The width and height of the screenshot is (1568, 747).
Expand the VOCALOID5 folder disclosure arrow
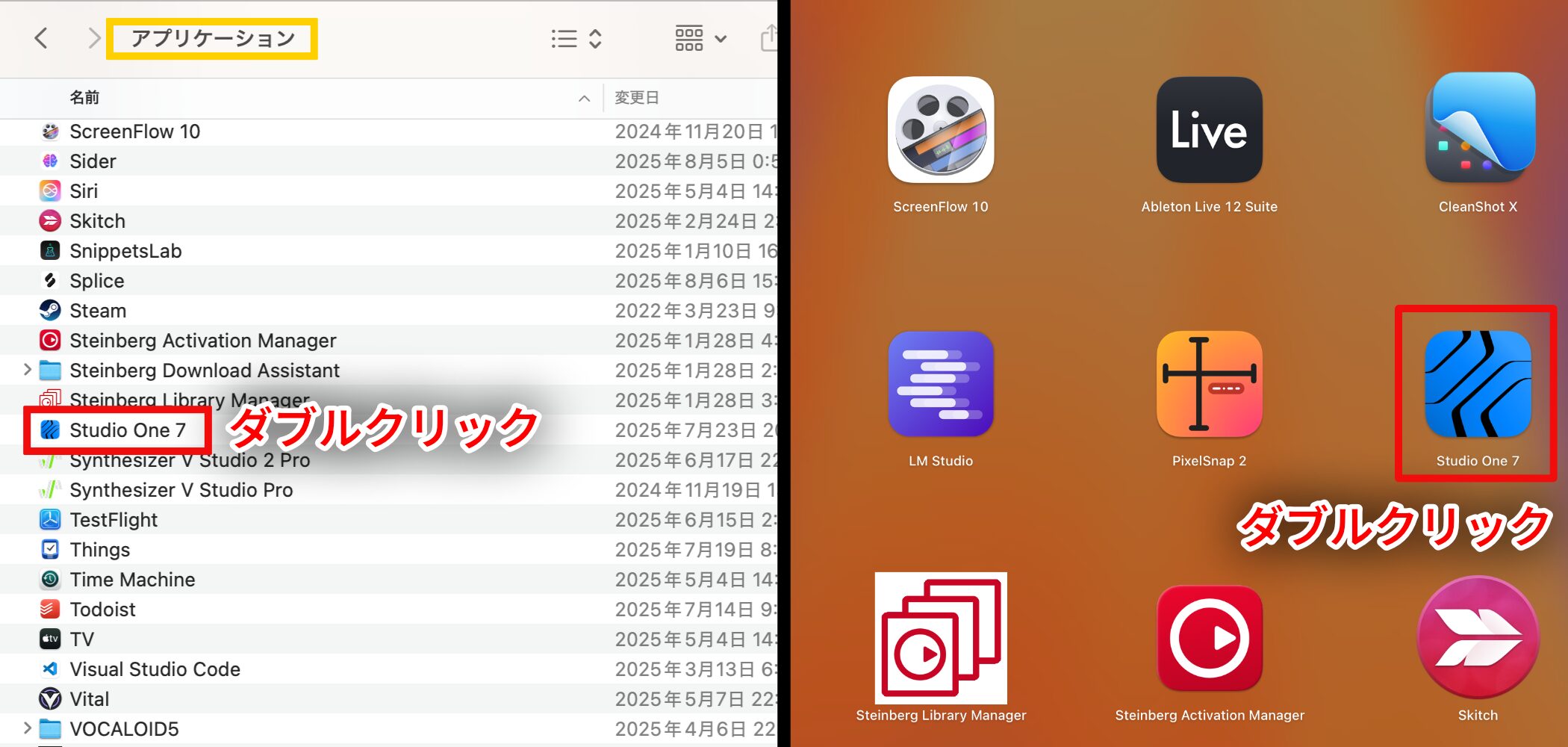coord(28,728)
